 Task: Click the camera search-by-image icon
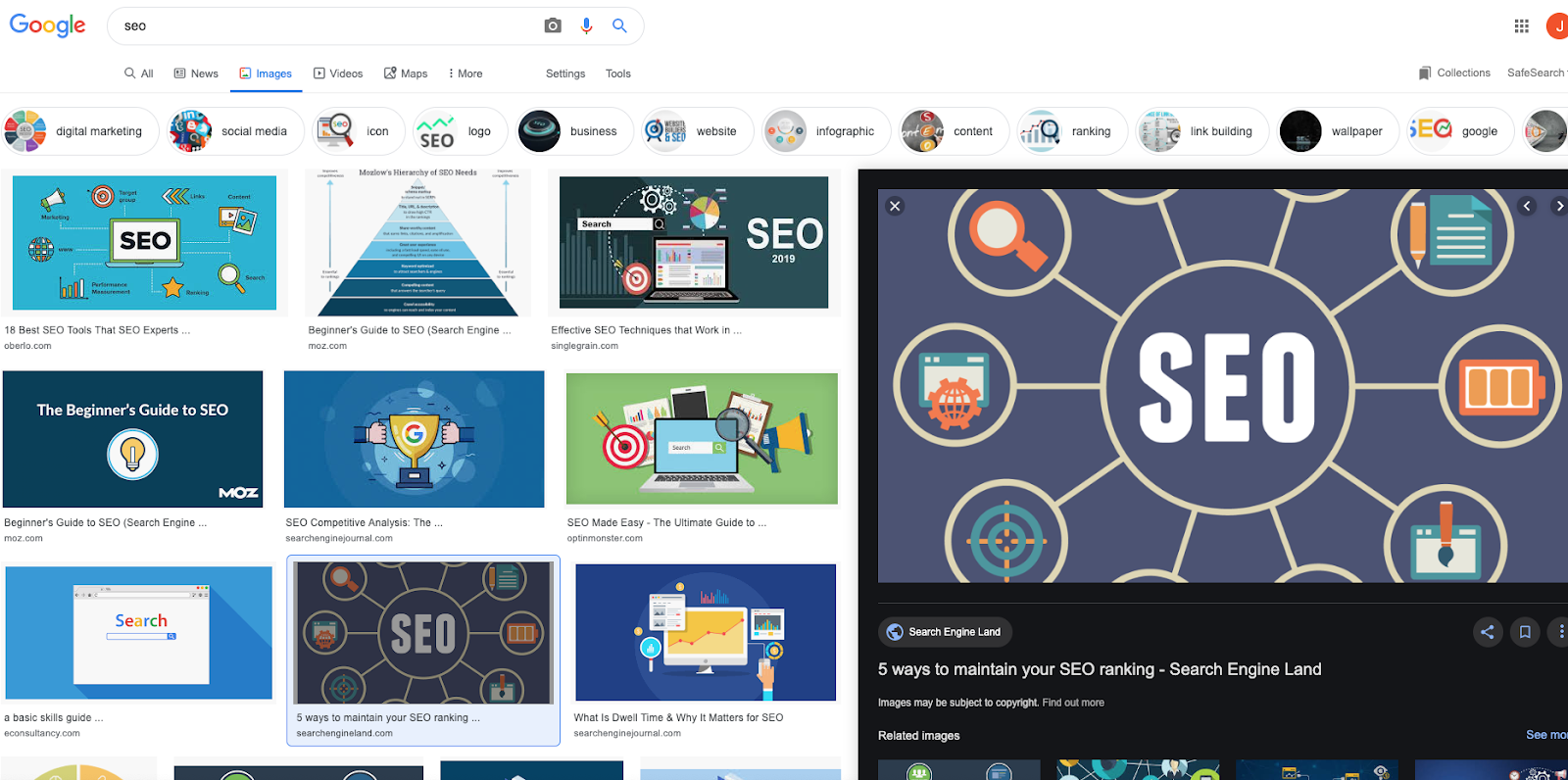(x=553, y=25)
